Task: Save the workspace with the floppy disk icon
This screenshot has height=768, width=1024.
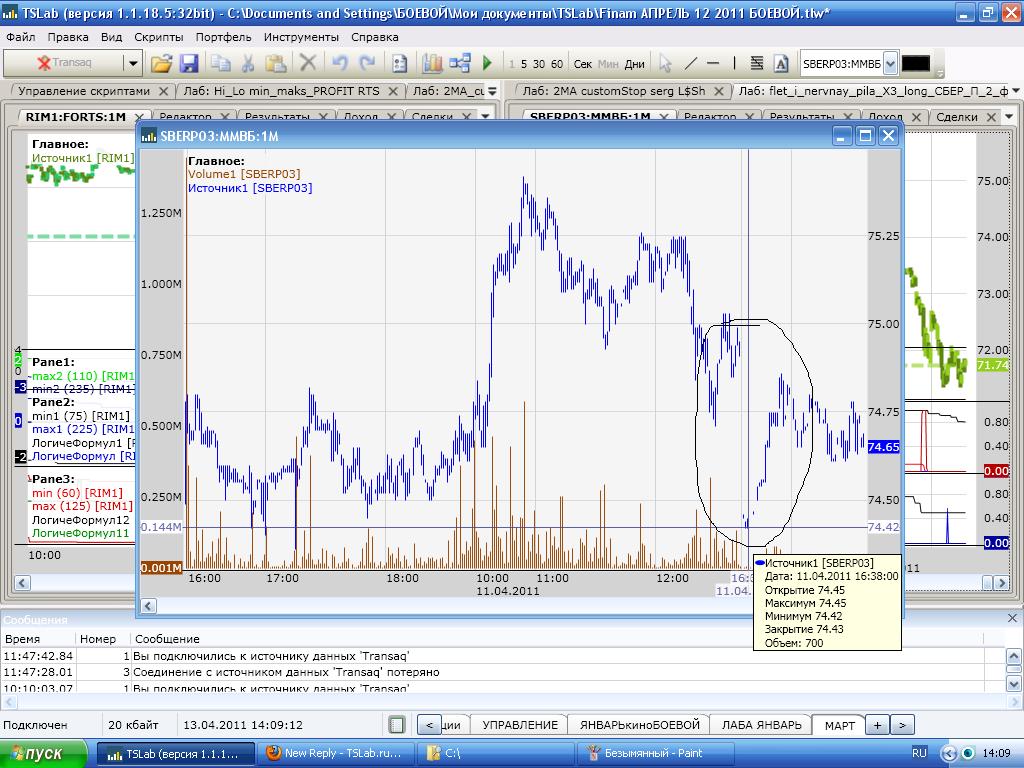Action: point(188,63)
